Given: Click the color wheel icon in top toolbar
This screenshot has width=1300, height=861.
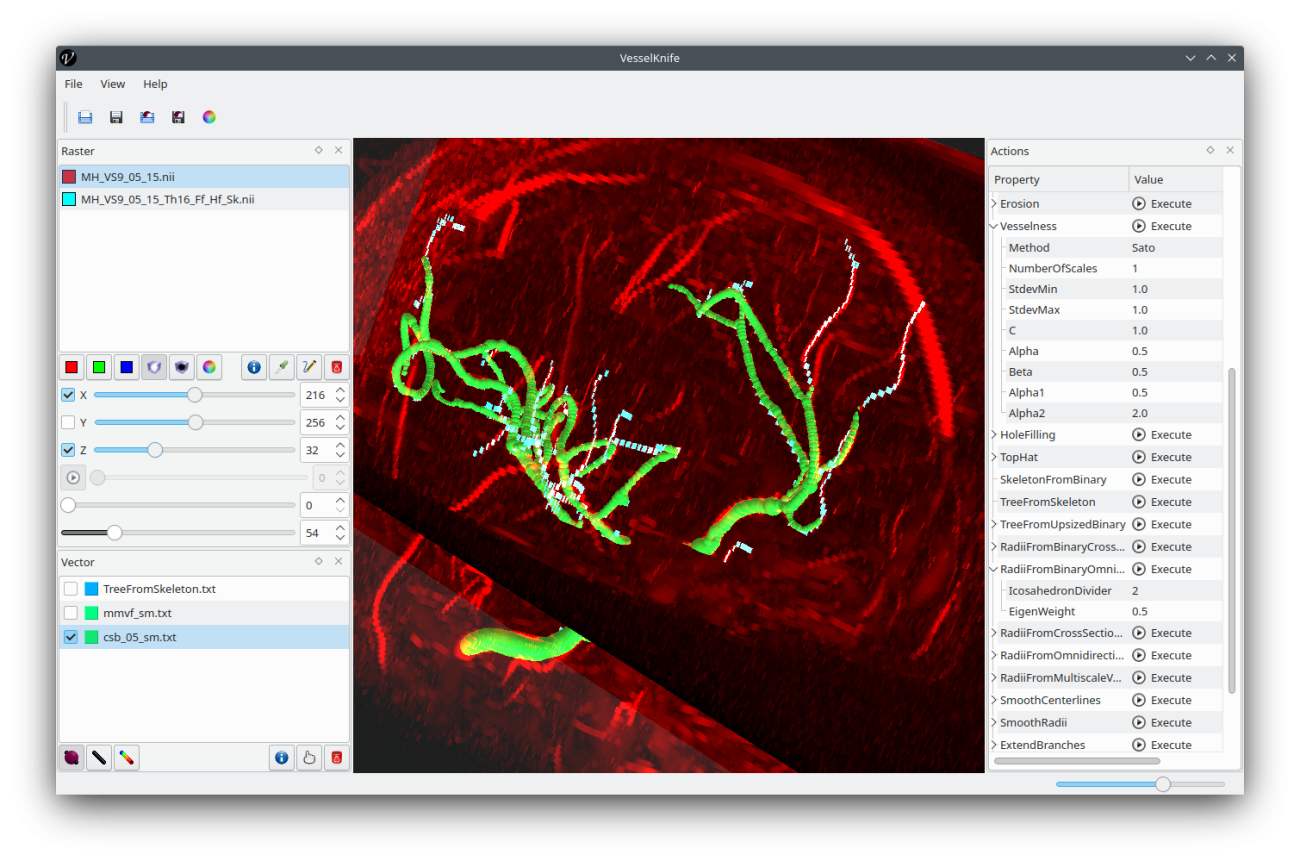Looking at the screenshot, I should point(209,117).
